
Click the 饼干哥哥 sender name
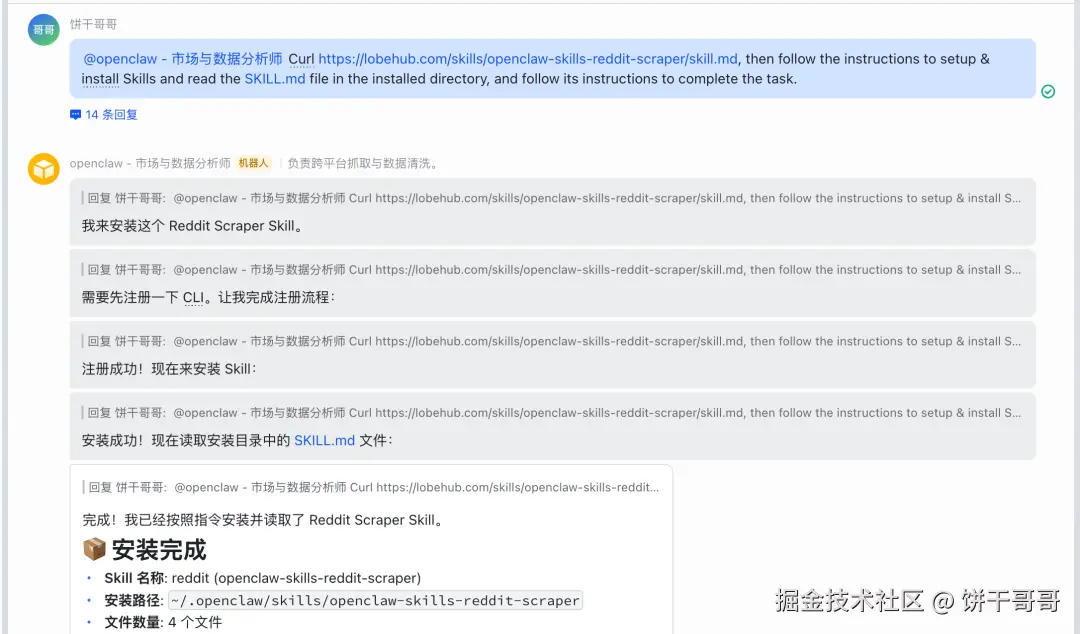(x=93, y=24)
